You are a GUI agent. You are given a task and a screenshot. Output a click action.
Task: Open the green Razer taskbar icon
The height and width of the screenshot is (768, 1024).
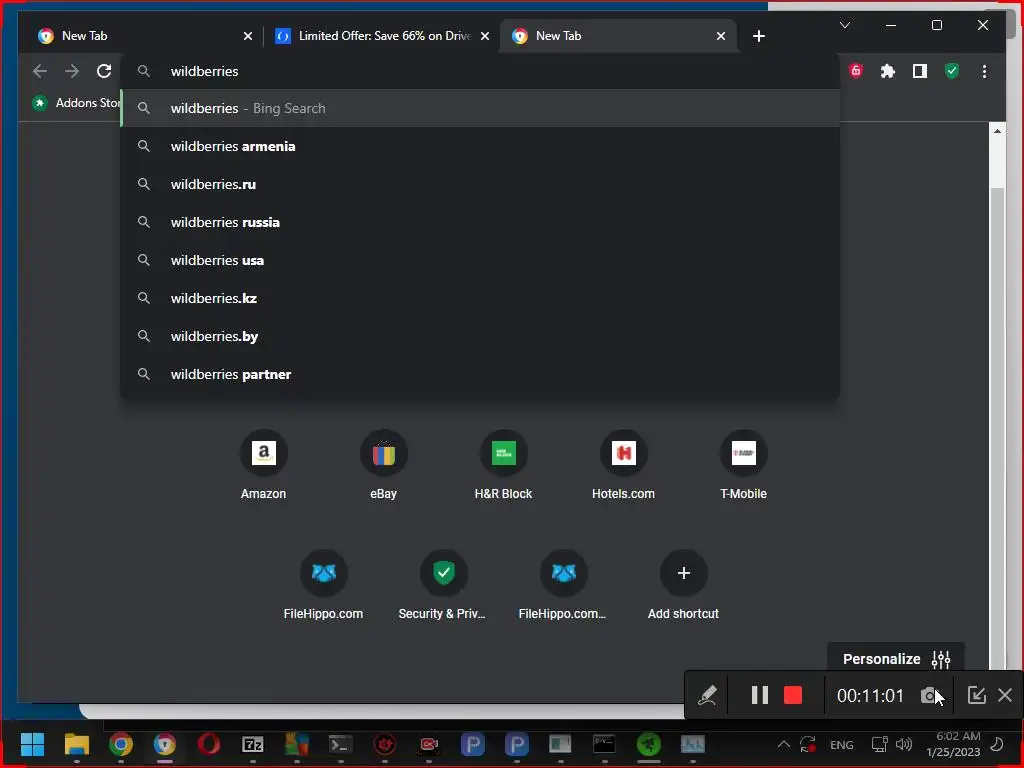coord(648,744)
